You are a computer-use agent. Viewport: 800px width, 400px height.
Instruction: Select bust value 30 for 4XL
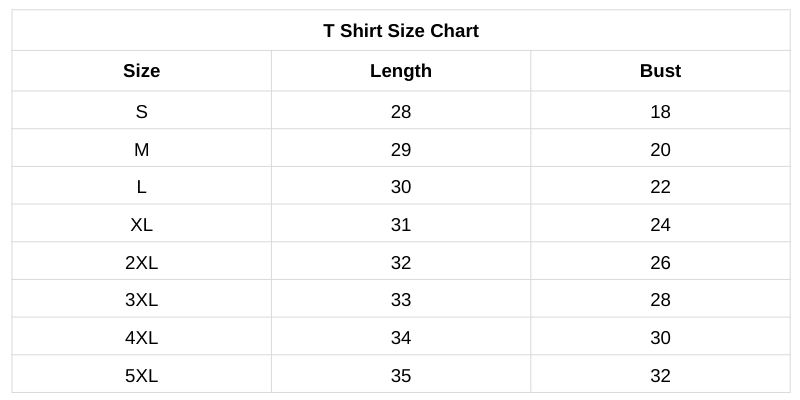660,338
